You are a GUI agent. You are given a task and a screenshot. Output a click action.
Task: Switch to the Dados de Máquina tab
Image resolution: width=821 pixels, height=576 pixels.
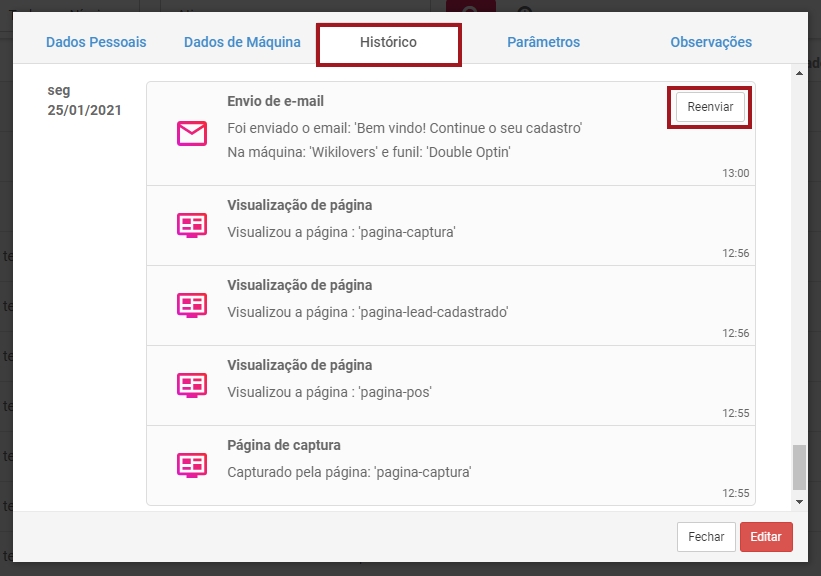pos(242,42)
